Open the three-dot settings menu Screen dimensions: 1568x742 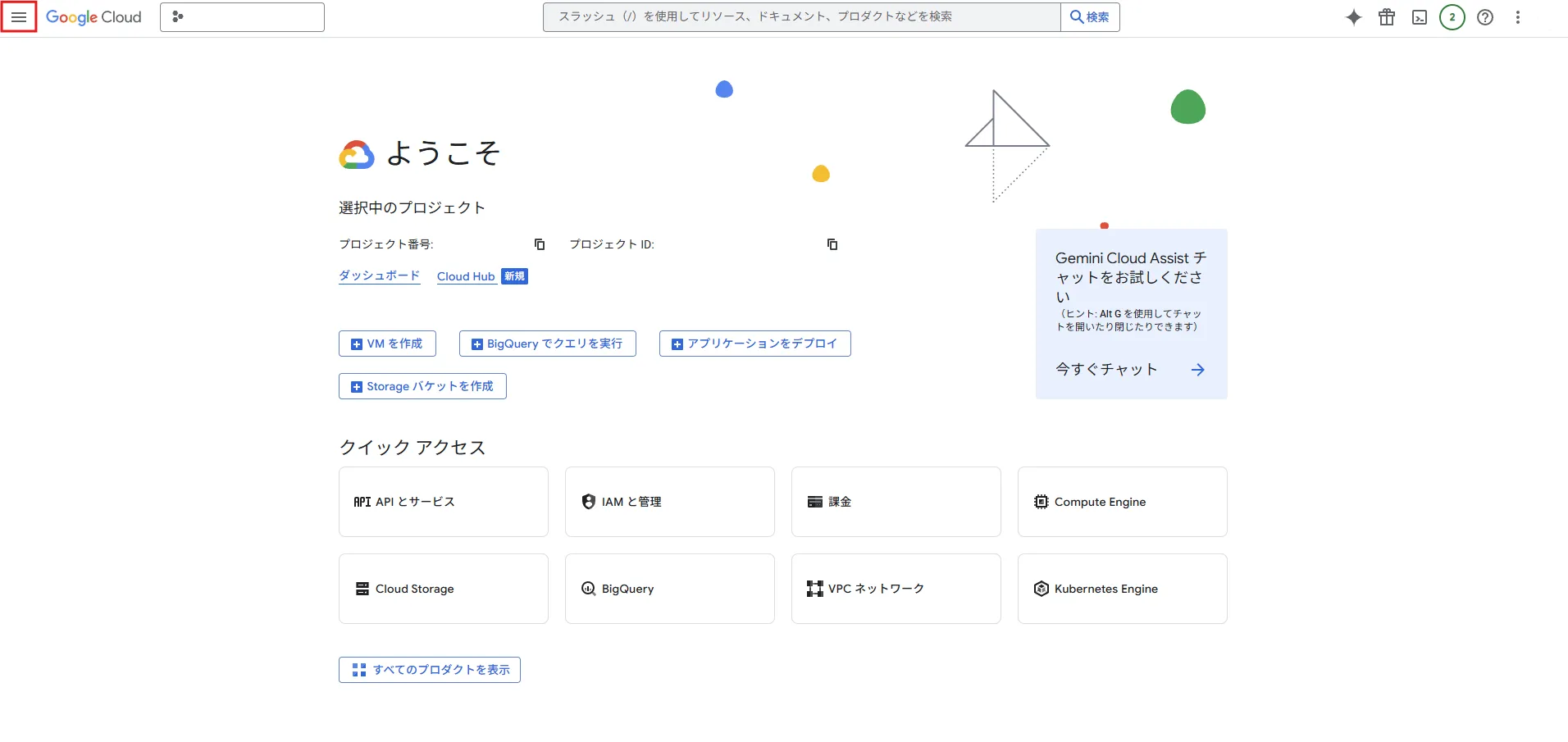[1518, 17]
